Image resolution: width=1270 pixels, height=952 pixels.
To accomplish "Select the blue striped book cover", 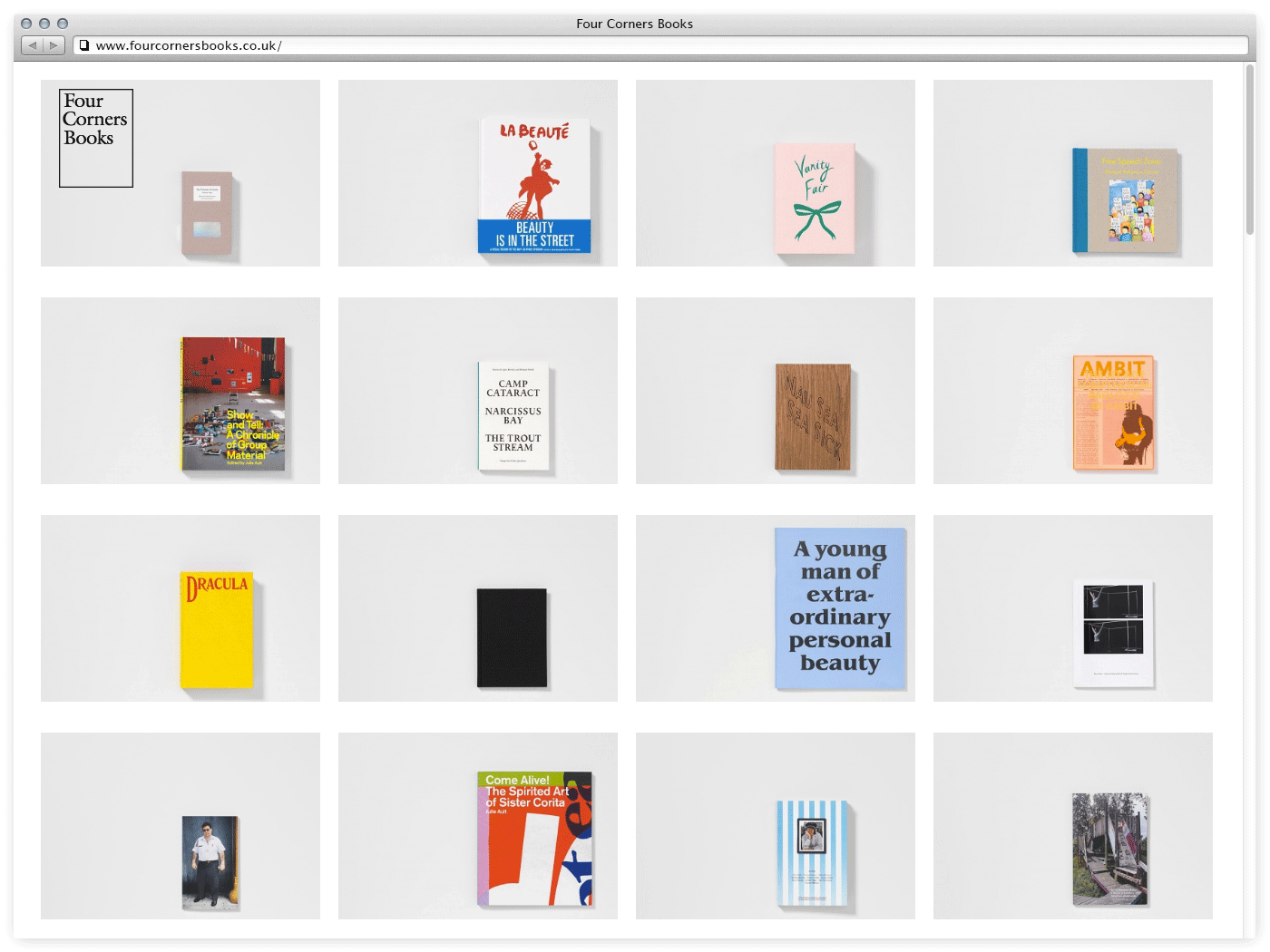I will pos(812,852).
